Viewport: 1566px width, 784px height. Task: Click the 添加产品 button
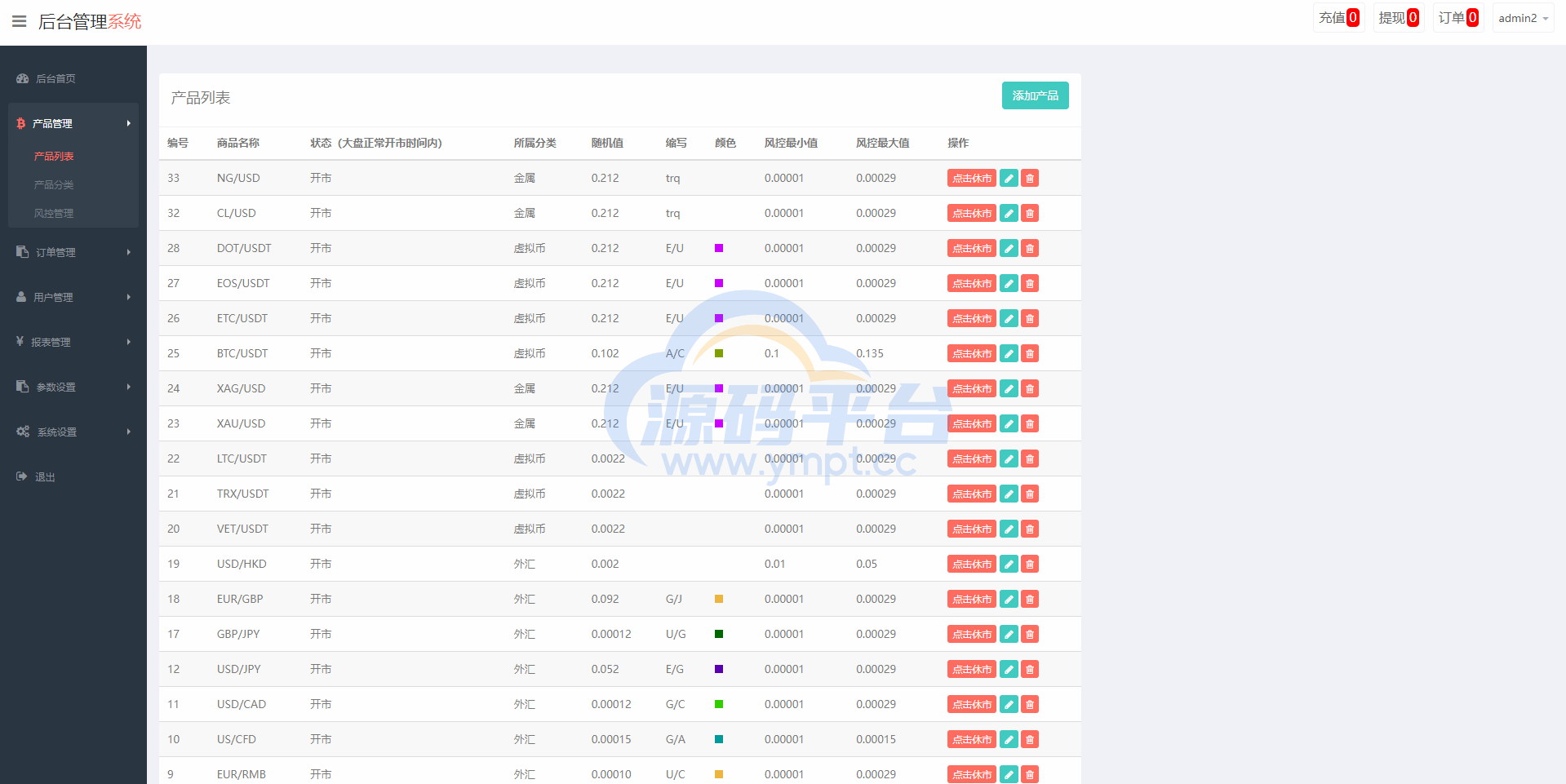coord(1035,95)
